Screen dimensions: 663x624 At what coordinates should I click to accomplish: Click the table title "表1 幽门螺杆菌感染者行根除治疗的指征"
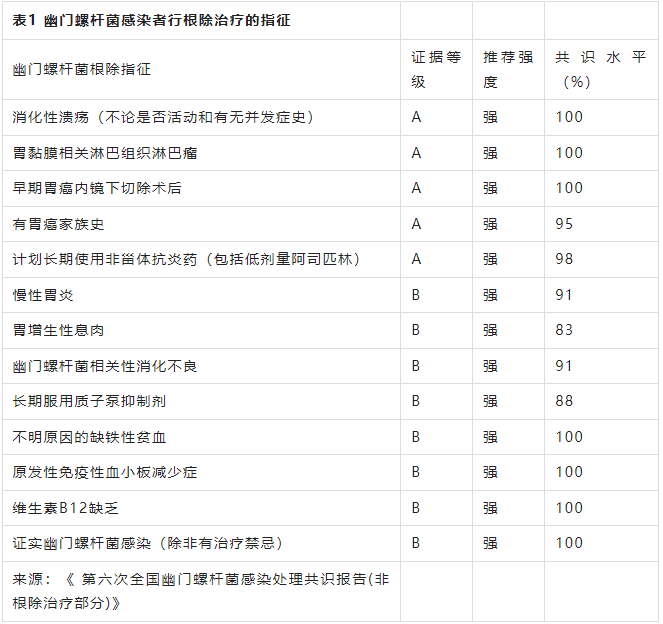click(152, 20)
